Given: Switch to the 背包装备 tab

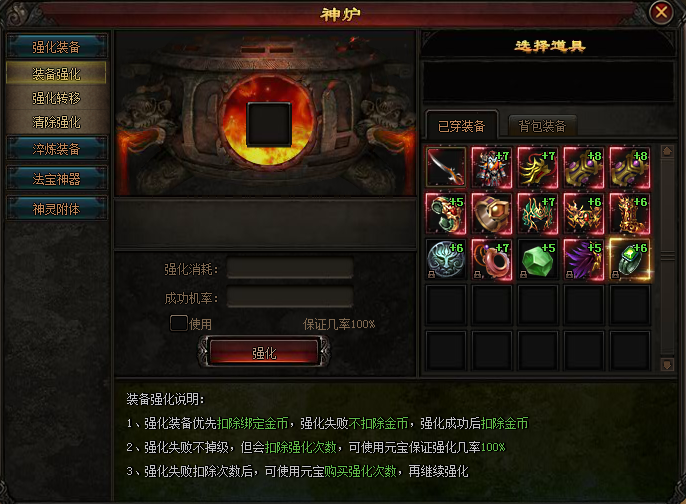Looking at the screenshot, I should pyautogui.click(x=542, y=126).
